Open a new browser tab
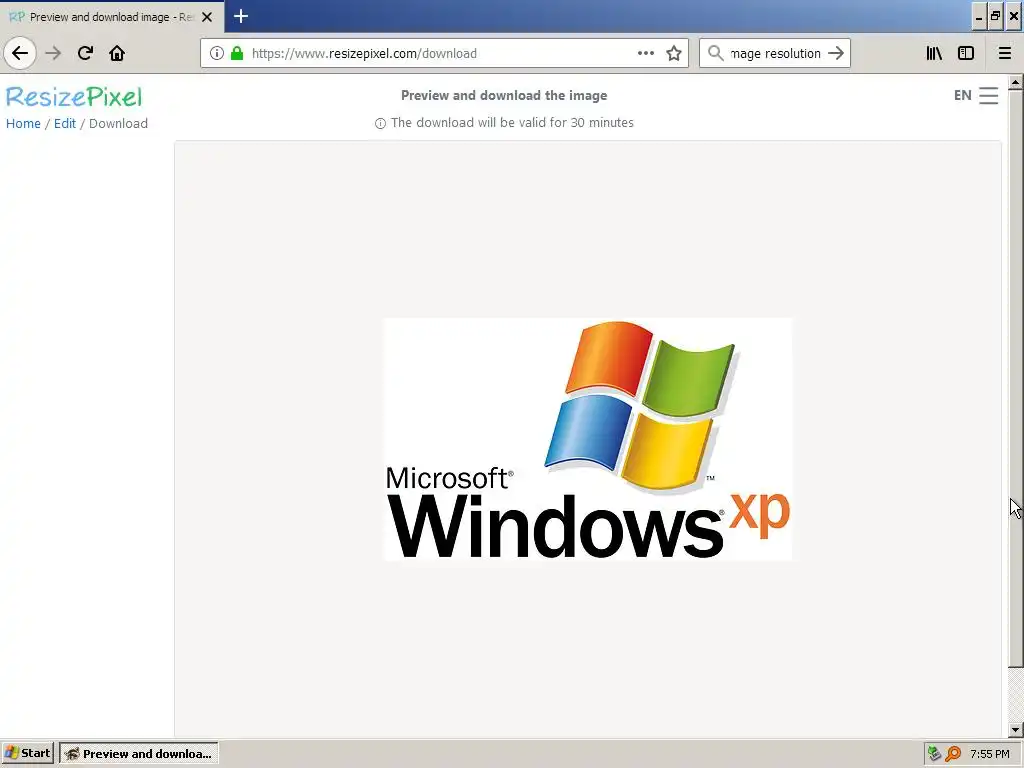Viewport: 1024px width, 768px height. pyautogui.click(x=240, y=16)
